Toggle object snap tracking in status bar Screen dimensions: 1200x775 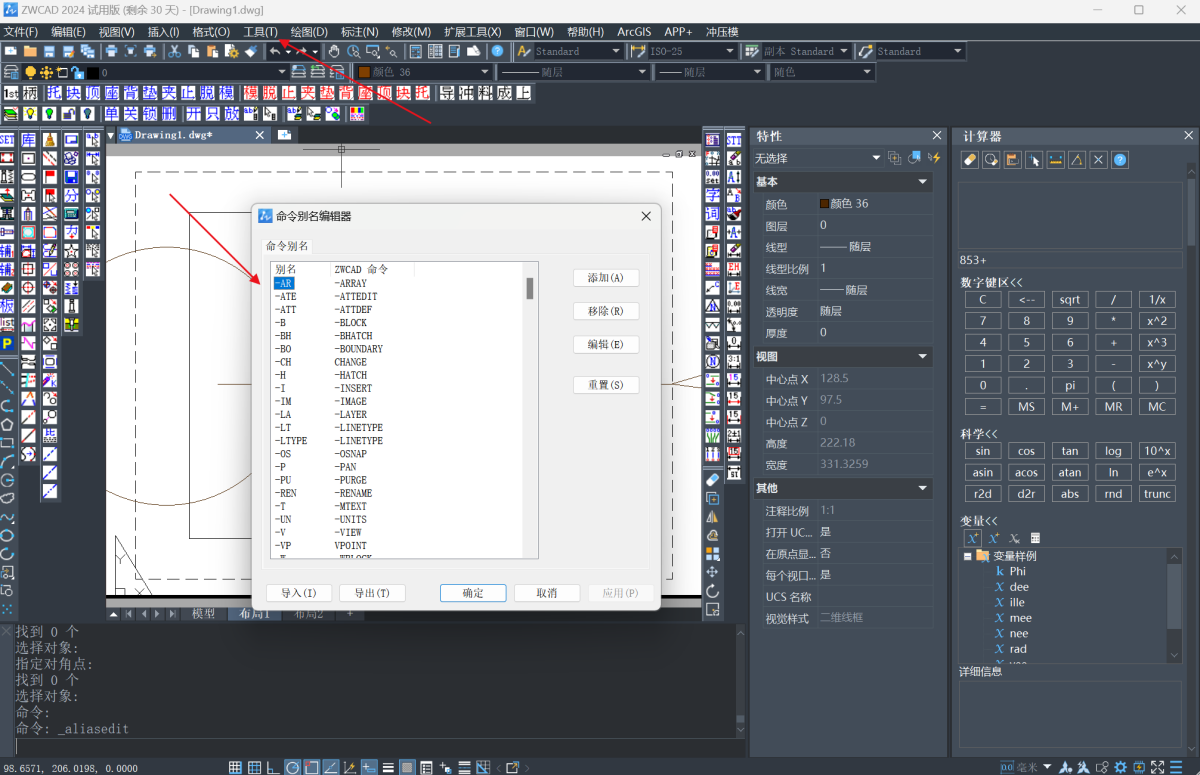click(330, 767)
